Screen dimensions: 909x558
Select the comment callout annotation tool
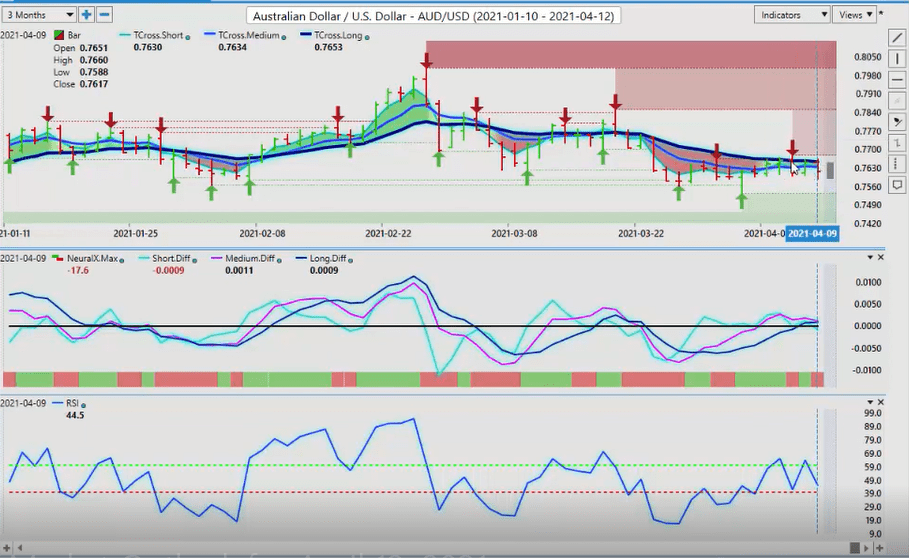coord(896,185)
